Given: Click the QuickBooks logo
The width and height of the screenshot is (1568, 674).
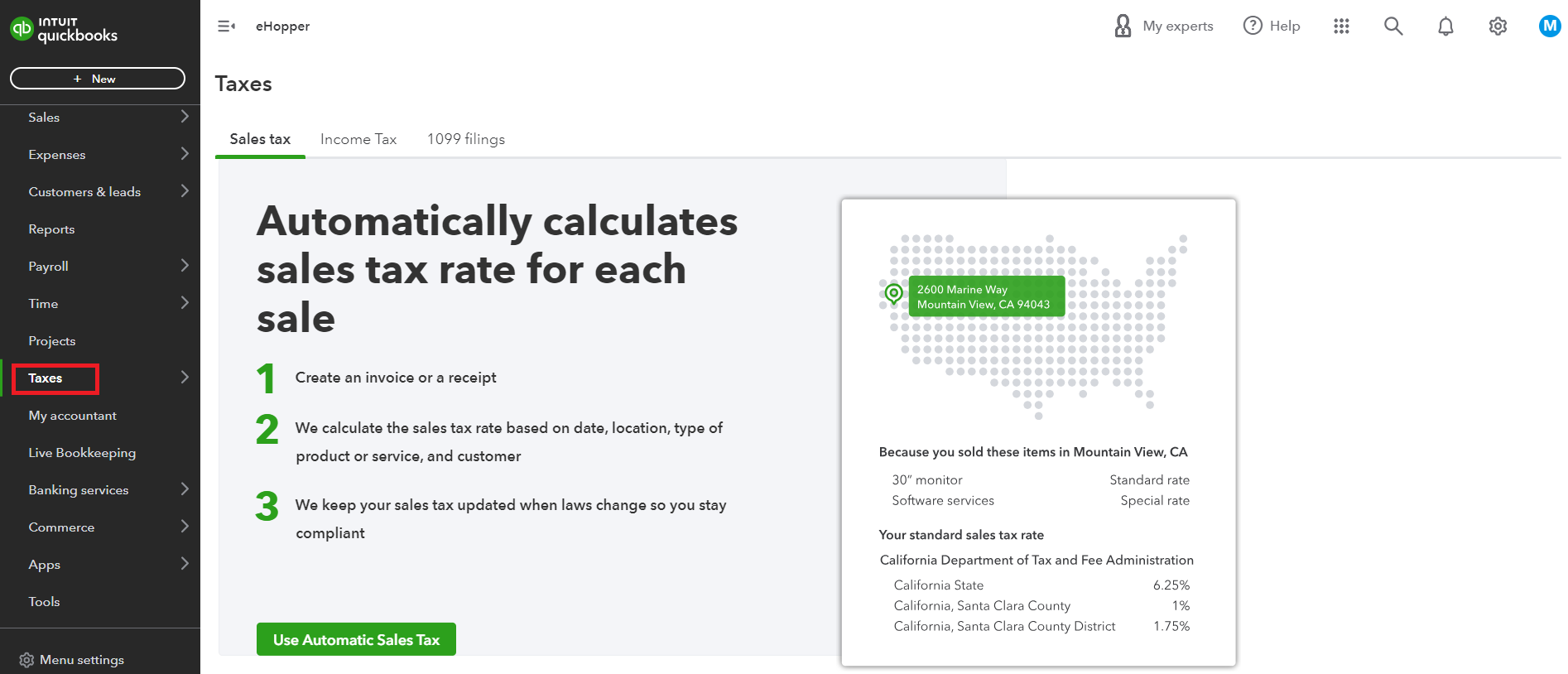Looking at the screenshot, I should click(x=64, y=29).
